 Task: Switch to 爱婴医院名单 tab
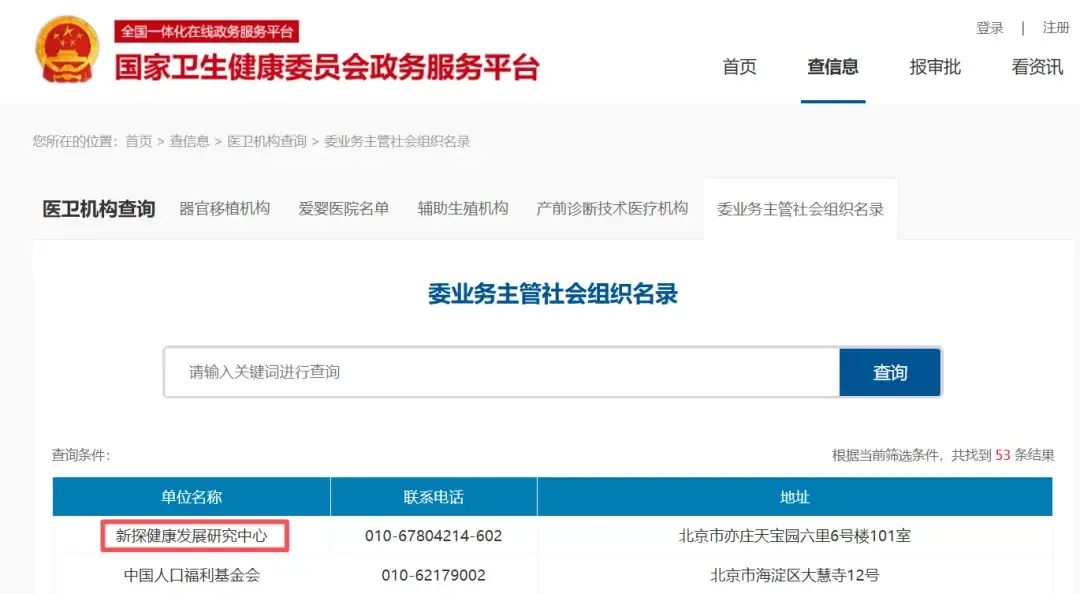(x=344, y=209)
